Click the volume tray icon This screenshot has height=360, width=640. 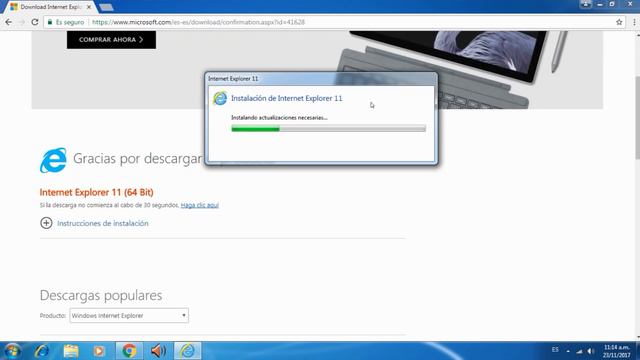pos(591,351)
